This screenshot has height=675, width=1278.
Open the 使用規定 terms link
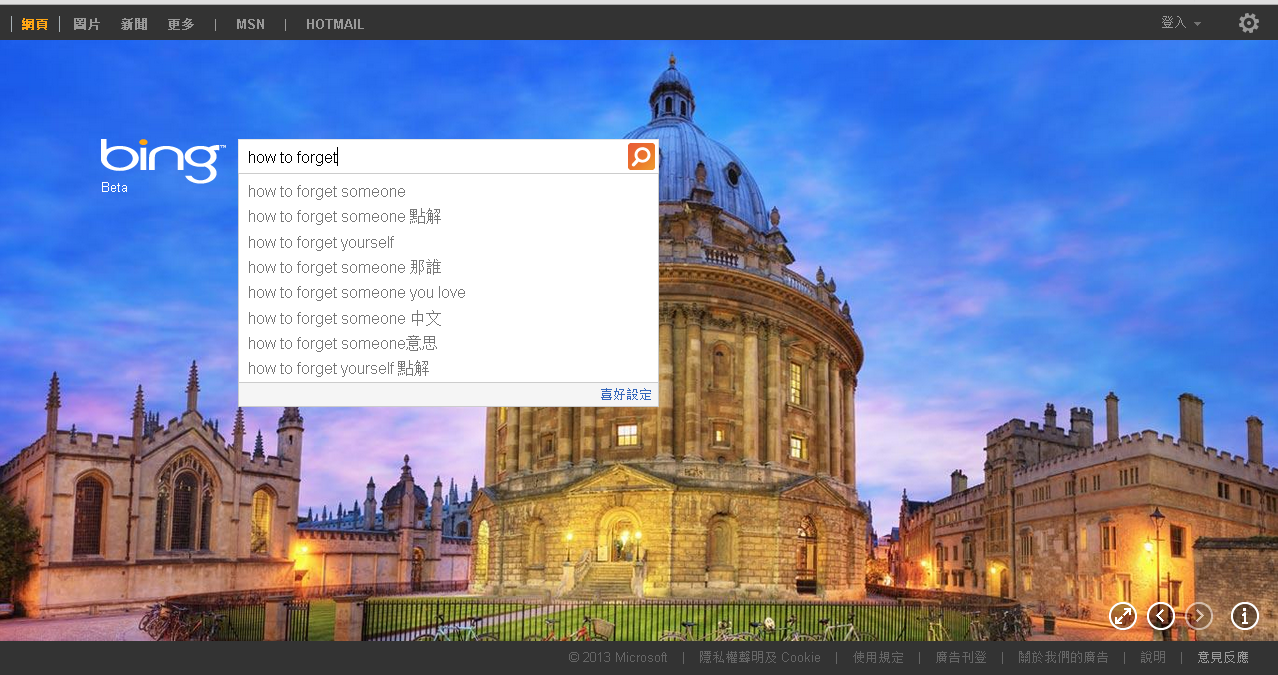pyautogui.click(x=878, y=657)
